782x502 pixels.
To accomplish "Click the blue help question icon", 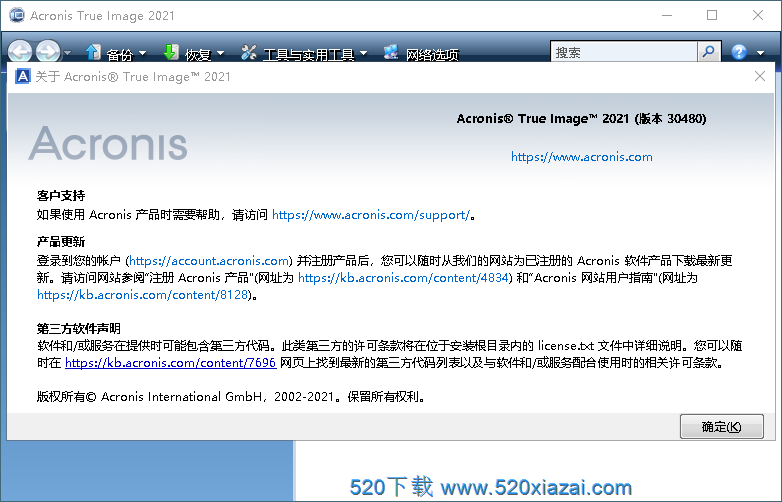I will [739, 52].
